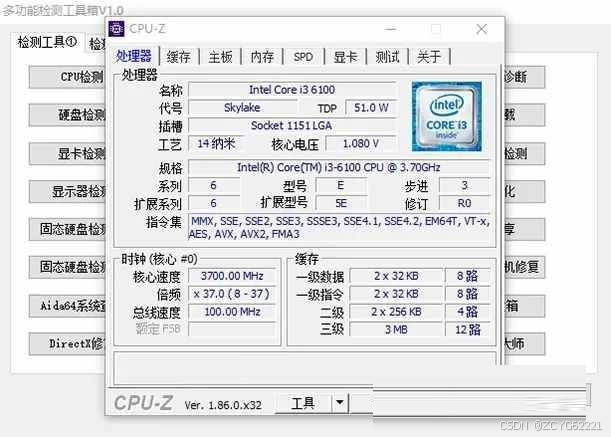Open the 工具 dropdown arrow
The width and height of the screenshot is (611, 437).
pyautogui.click(x=340, y=402)
